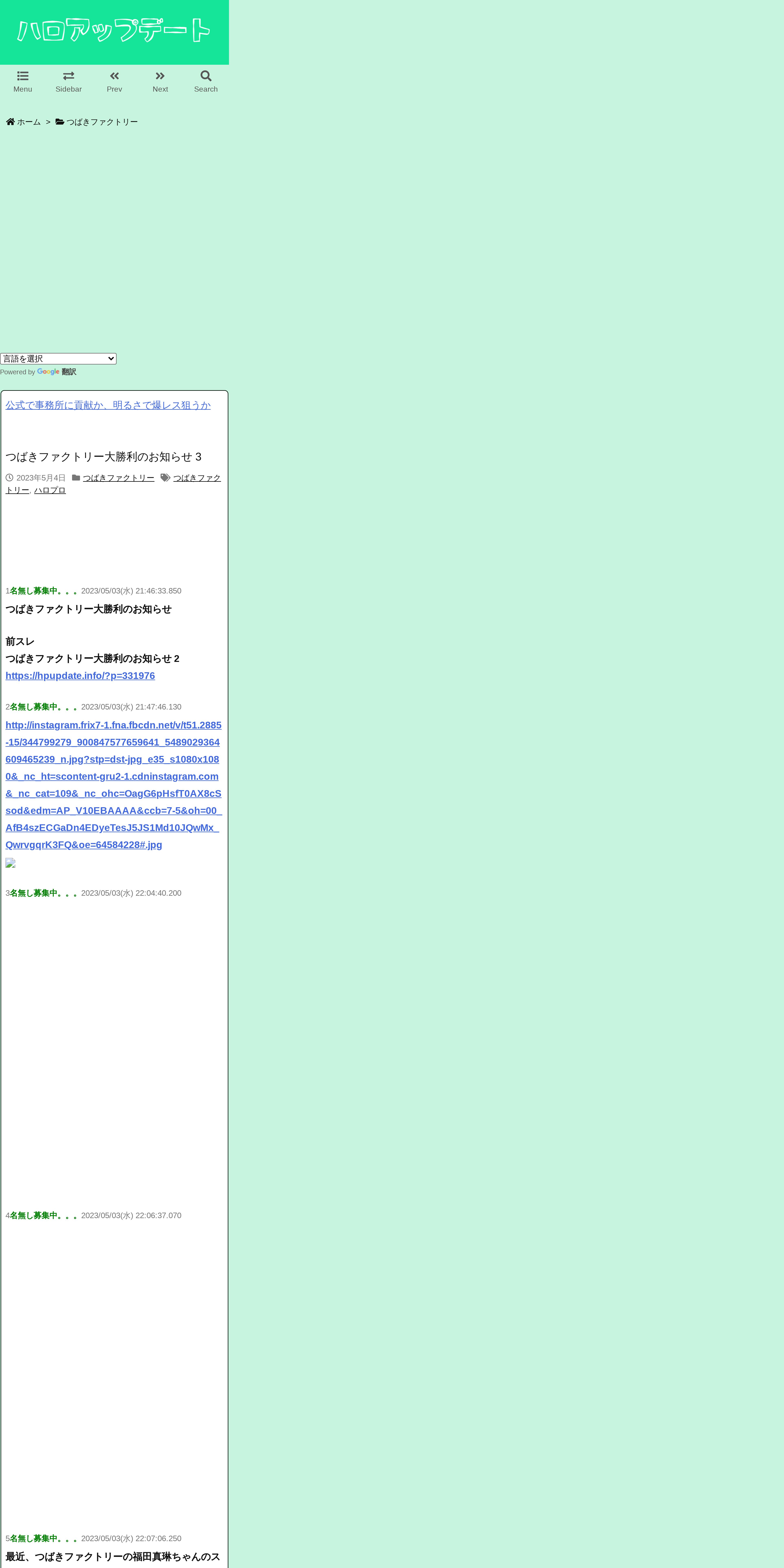Go to Prev article icon

[x=114, y=76]
